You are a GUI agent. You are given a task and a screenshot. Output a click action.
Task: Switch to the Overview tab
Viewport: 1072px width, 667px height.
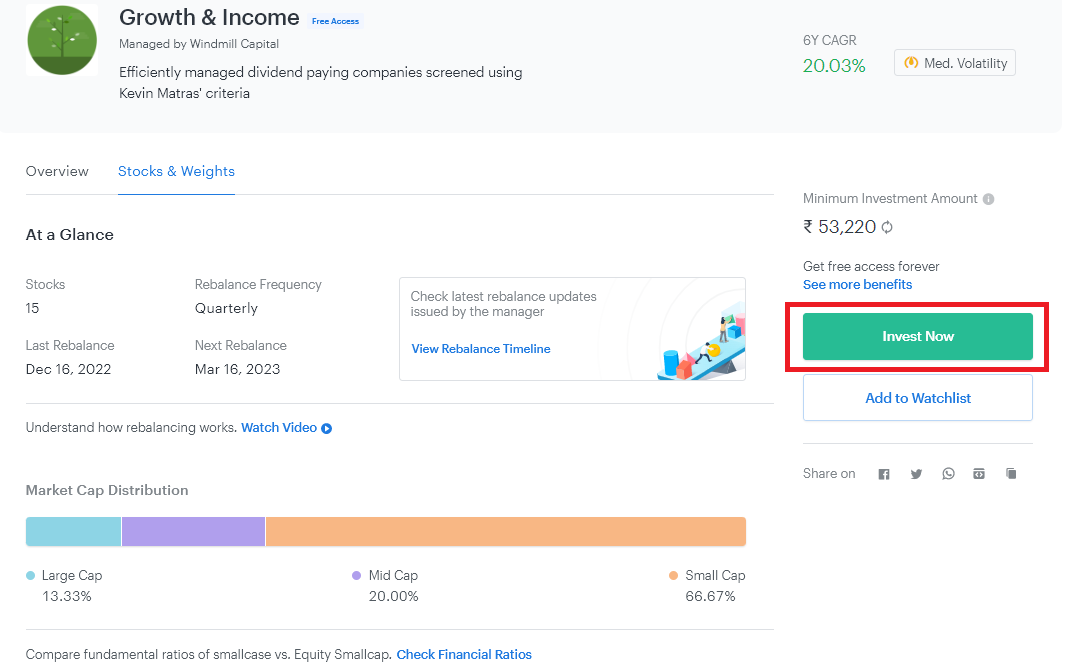click(57, 171)
